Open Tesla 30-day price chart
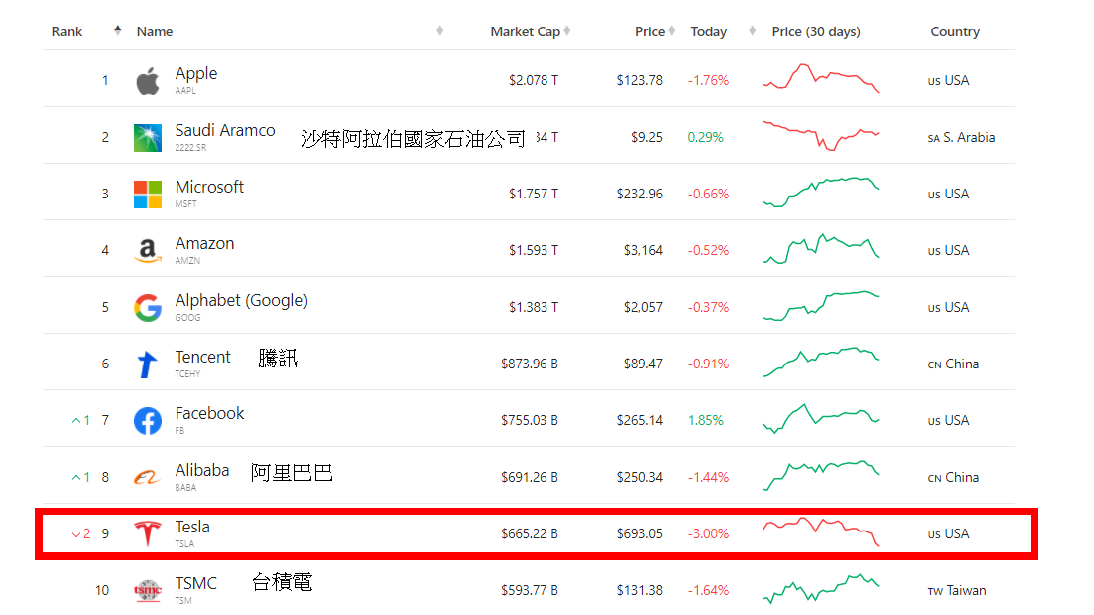Screen dimensions: 1094x615 point(820,531)
